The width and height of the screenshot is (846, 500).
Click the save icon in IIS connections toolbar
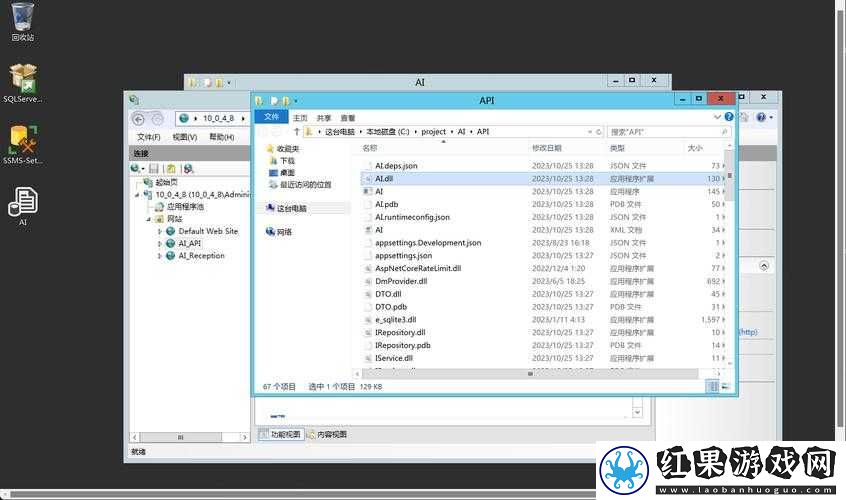pos(154,169)
